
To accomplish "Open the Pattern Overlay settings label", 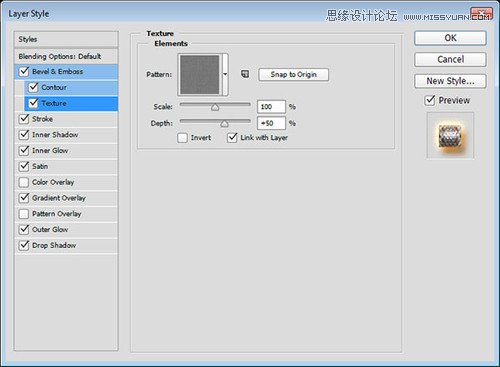I will coord(57,214).
